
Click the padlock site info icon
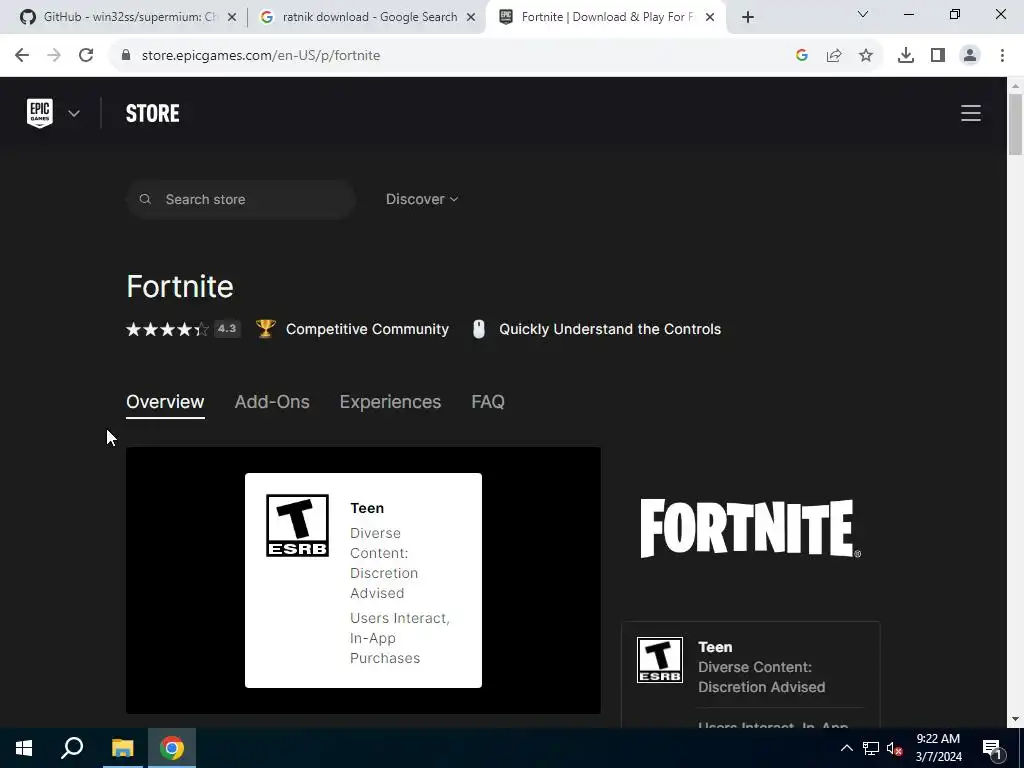125,56
